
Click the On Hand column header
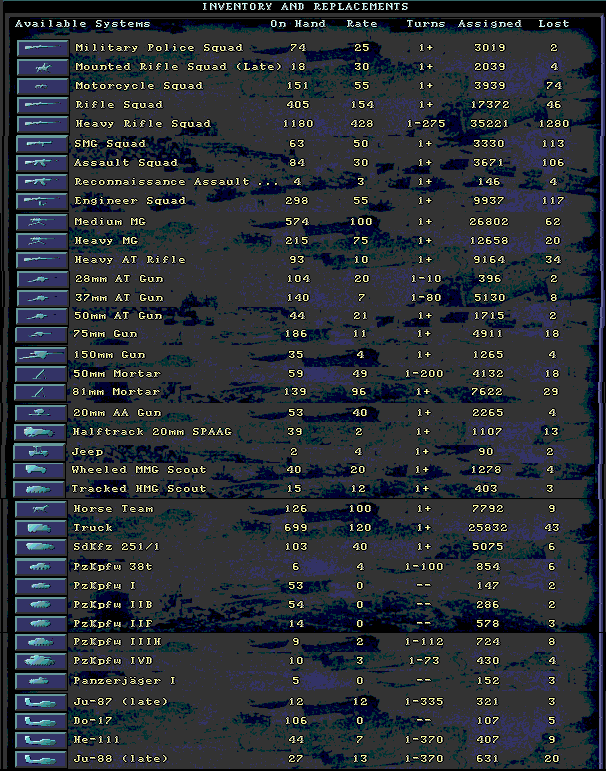[x=298, y=24]
